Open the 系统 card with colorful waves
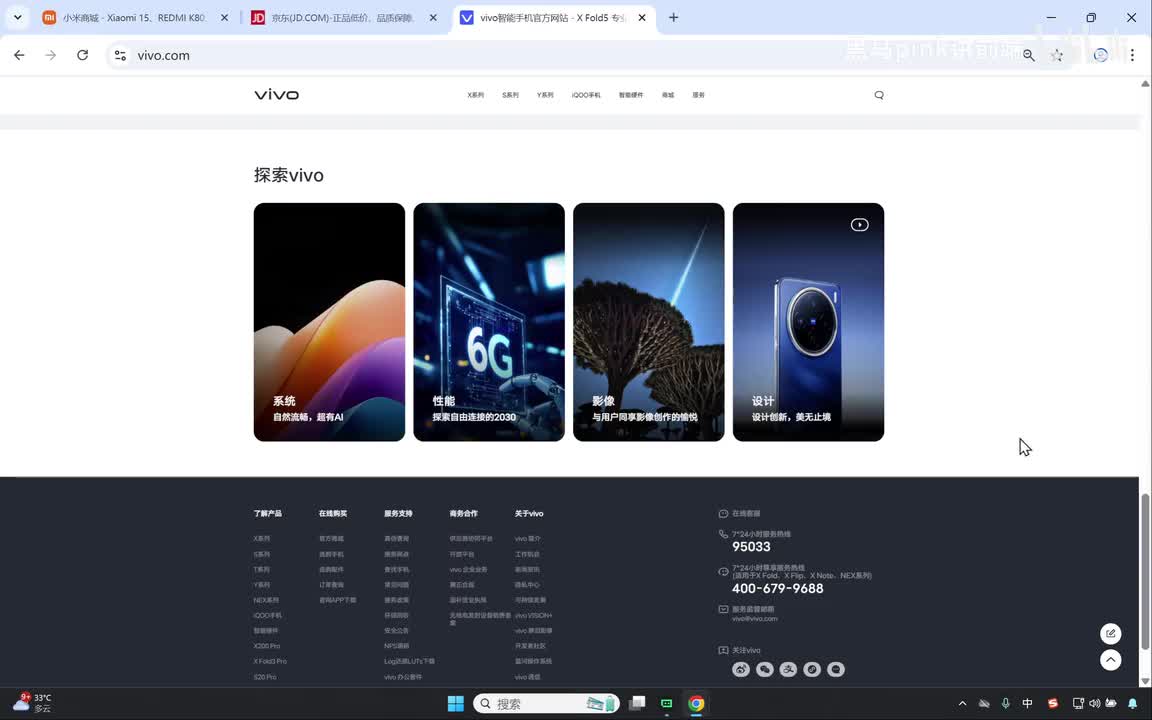1152x720 pixels. coord(329,322)
